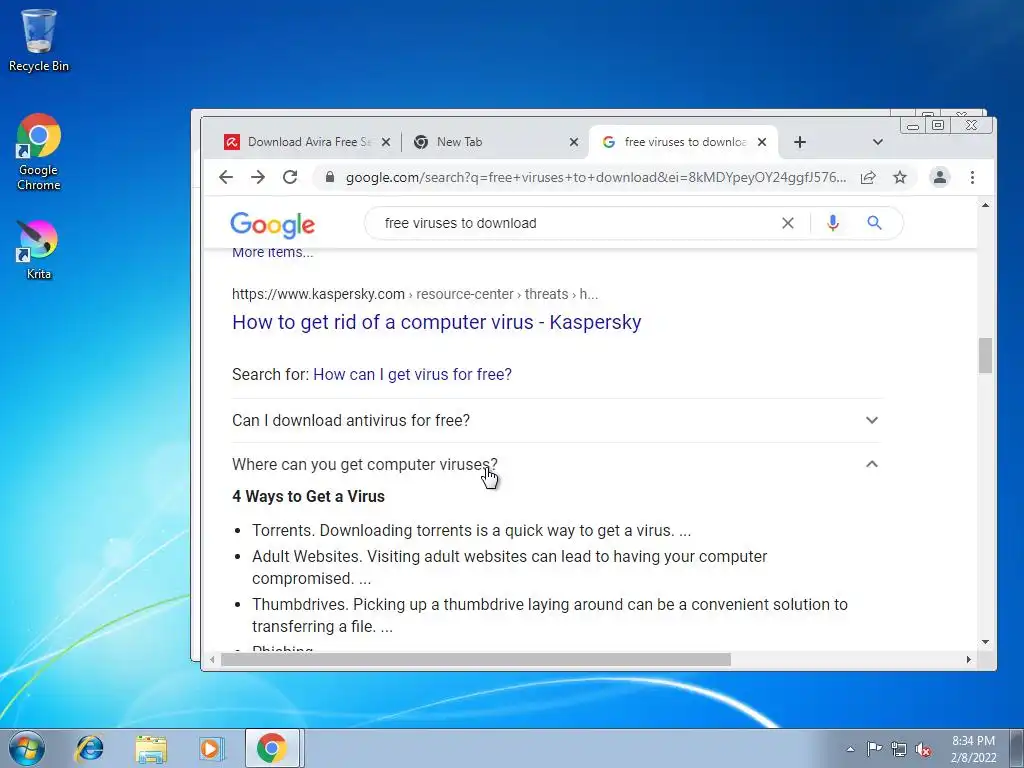Open the Windows Start menu
Viewport: 1024px width, 768px height.
click(x=27, y=748)
